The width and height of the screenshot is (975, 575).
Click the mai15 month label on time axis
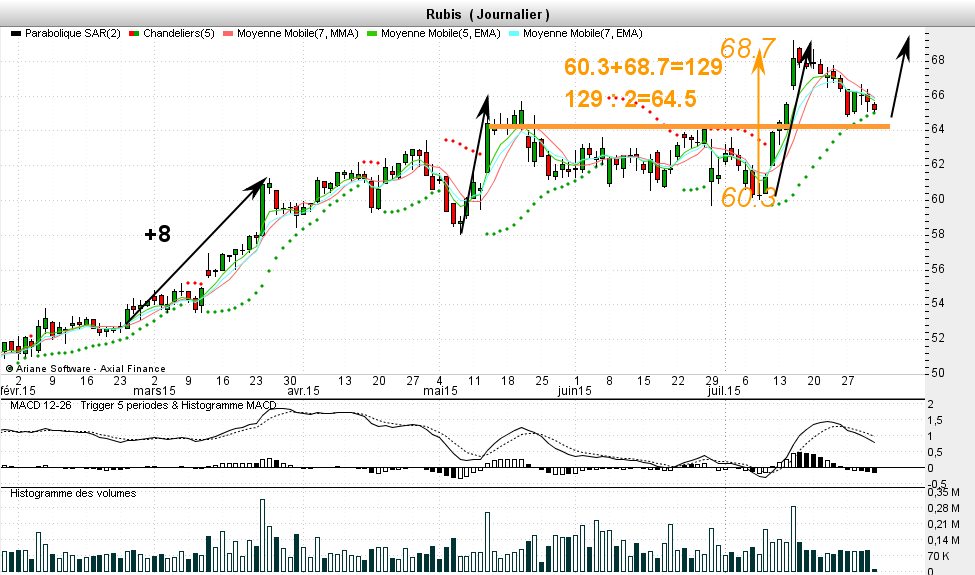click(x=440, y=391)
